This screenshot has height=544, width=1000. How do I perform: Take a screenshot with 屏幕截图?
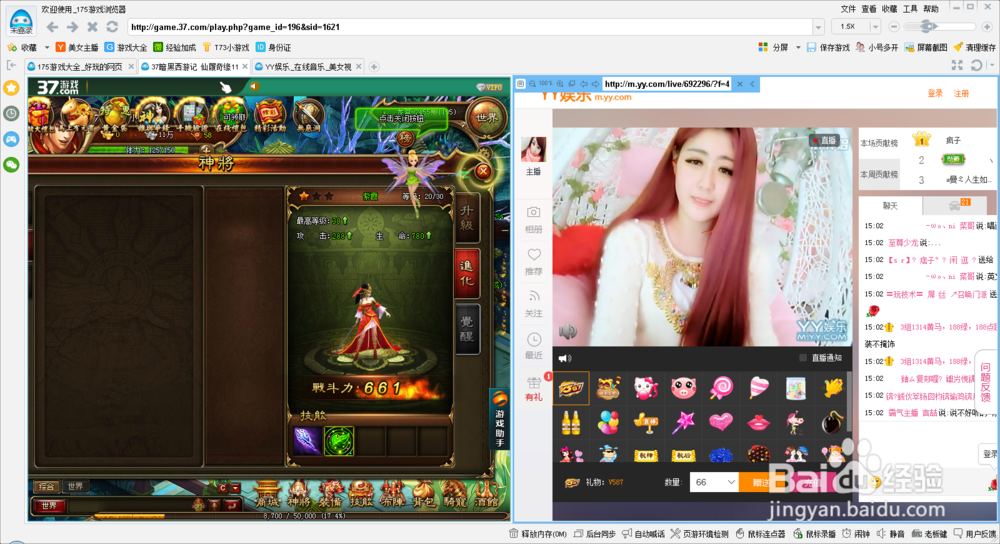(926, 47)
